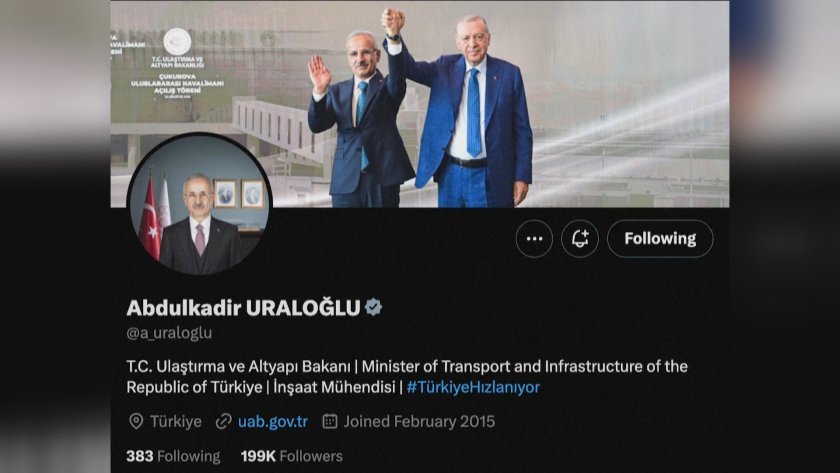Click the @a_uraloglu handle
Viewport: 840px width, 473px height.
[169, 333]
